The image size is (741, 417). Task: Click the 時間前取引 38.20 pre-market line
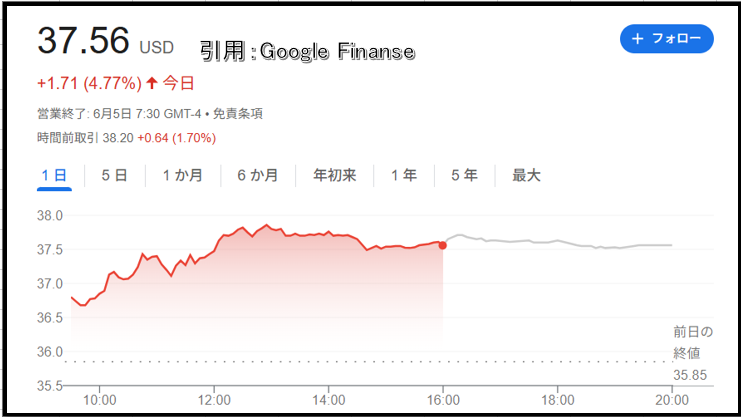pos(127,138)
